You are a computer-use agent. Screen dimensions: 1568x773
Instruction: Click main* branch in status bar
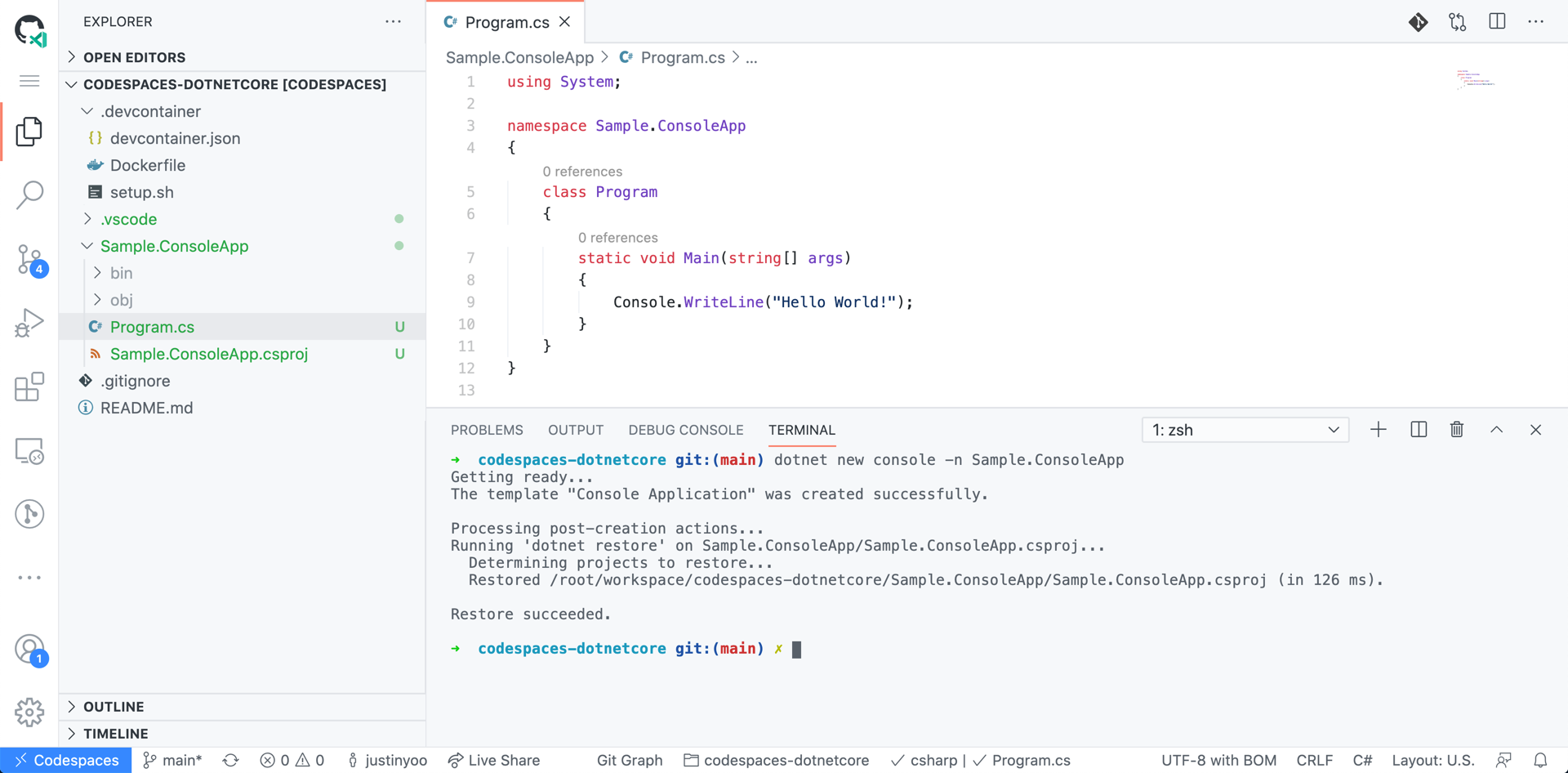coord(172,760)
